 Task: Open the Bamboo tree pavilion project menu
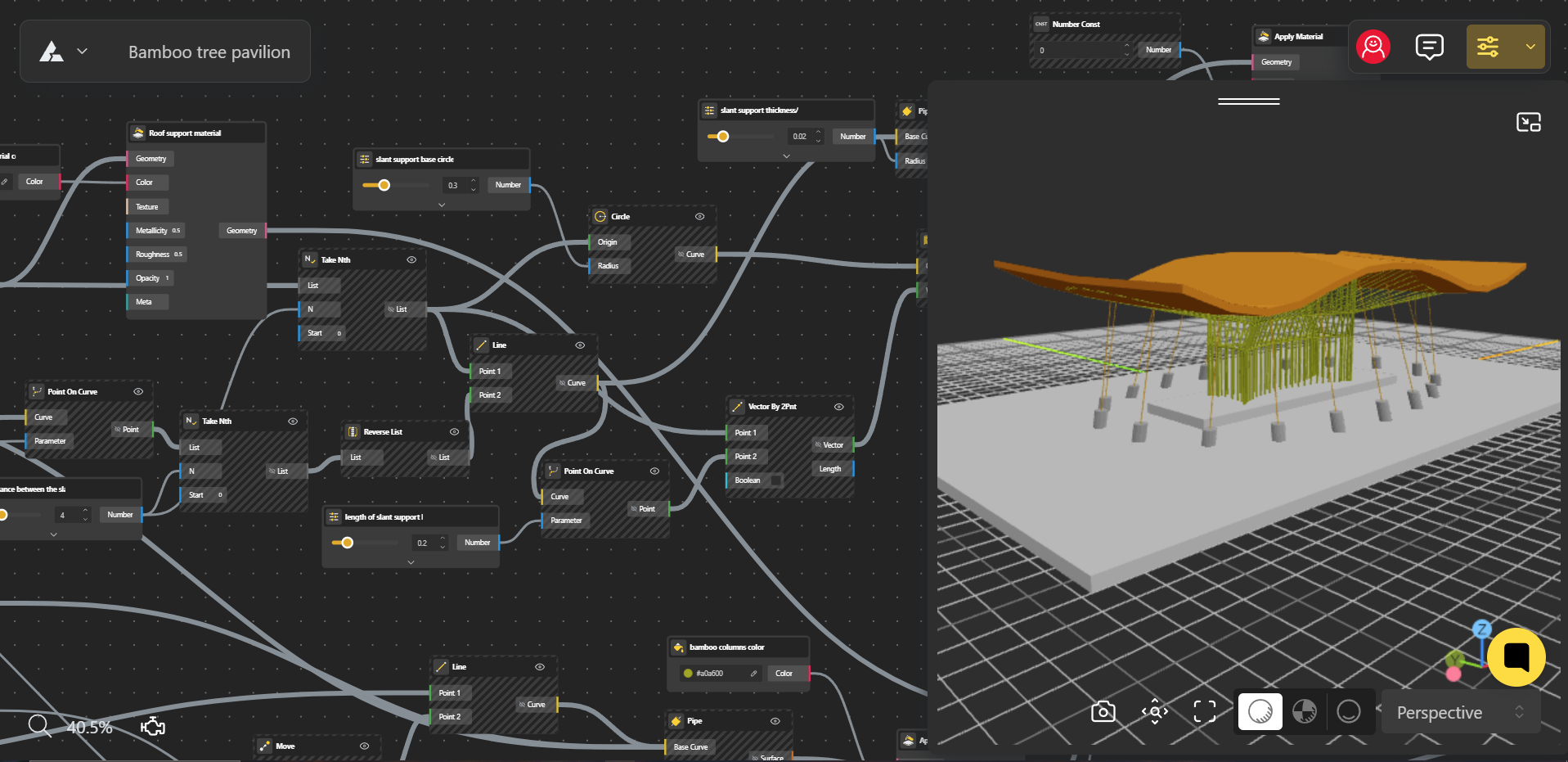click(x=209, y=52)
